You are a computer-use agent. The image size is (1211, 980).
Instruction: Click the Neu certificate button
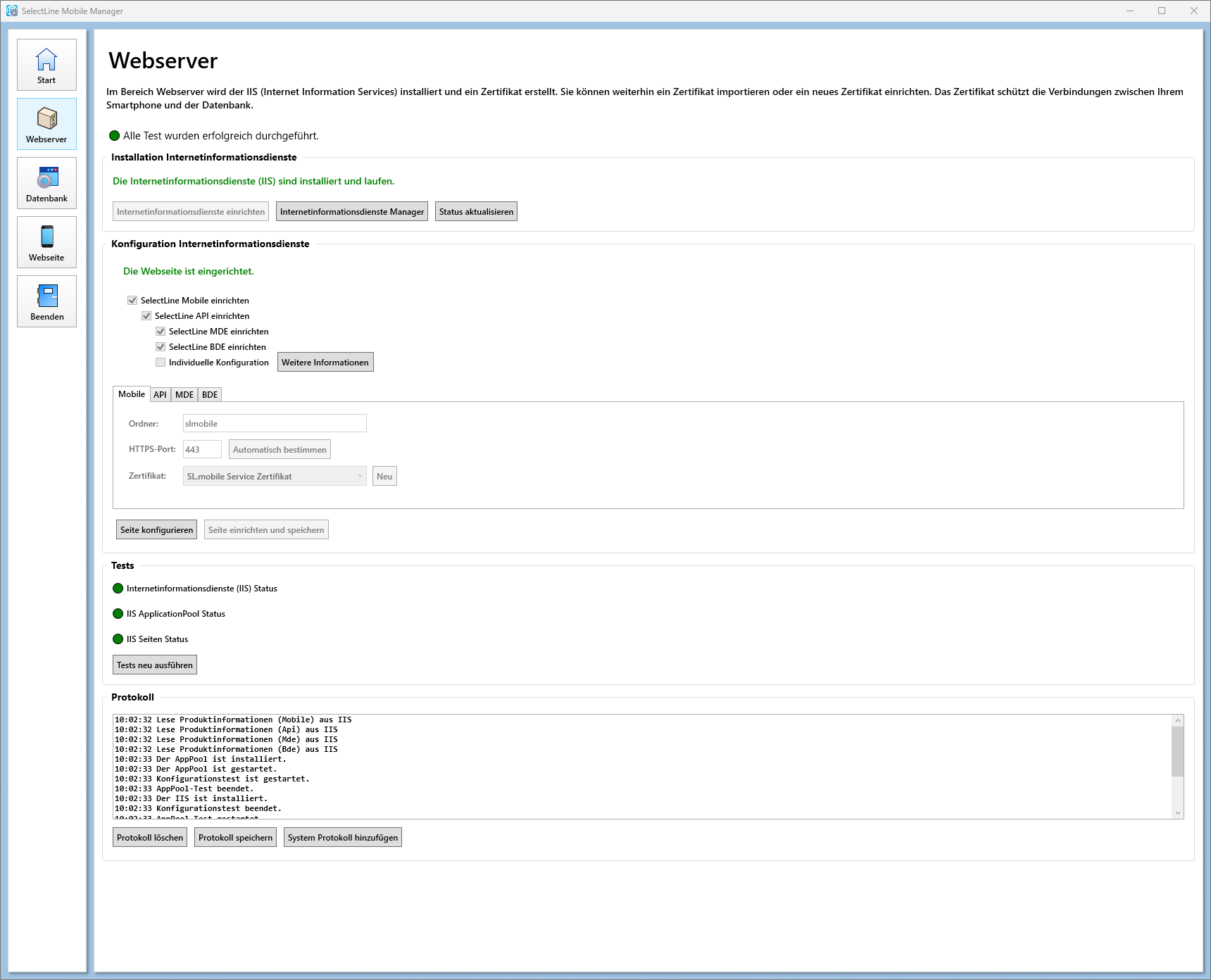click(x=384, y=477)
